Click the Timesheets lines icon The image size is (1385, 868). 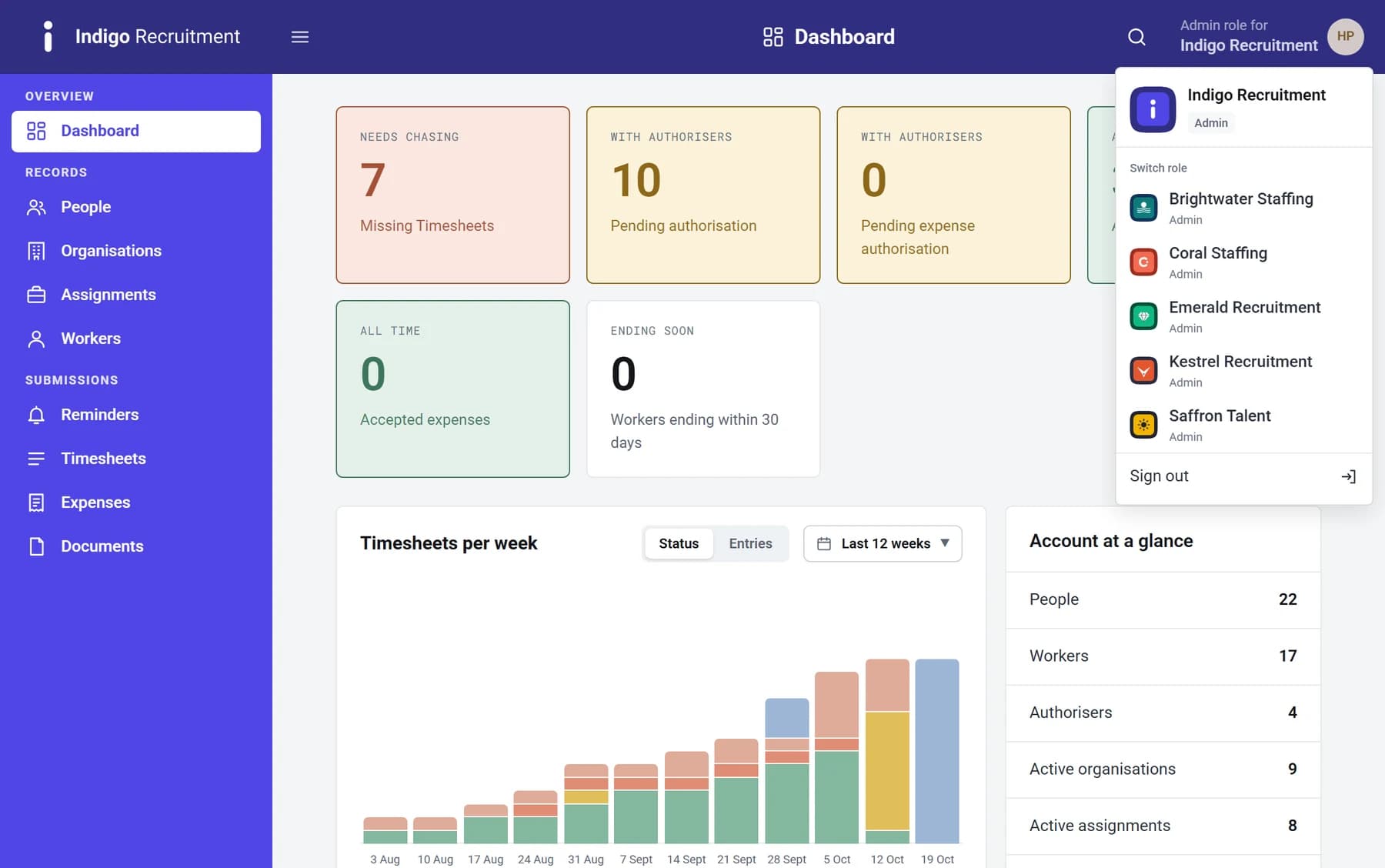pyautogui.click(x=36, y=459)
